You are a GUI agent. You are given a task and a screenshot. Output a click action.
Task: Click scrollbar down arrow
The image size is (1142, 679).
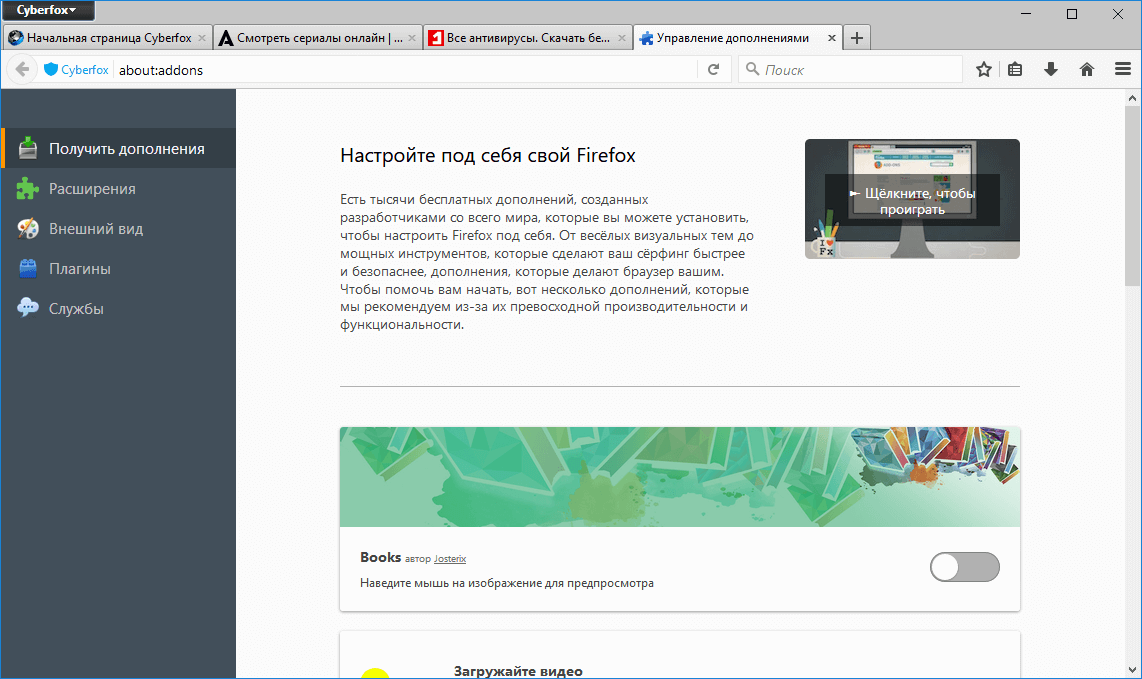1132,670
